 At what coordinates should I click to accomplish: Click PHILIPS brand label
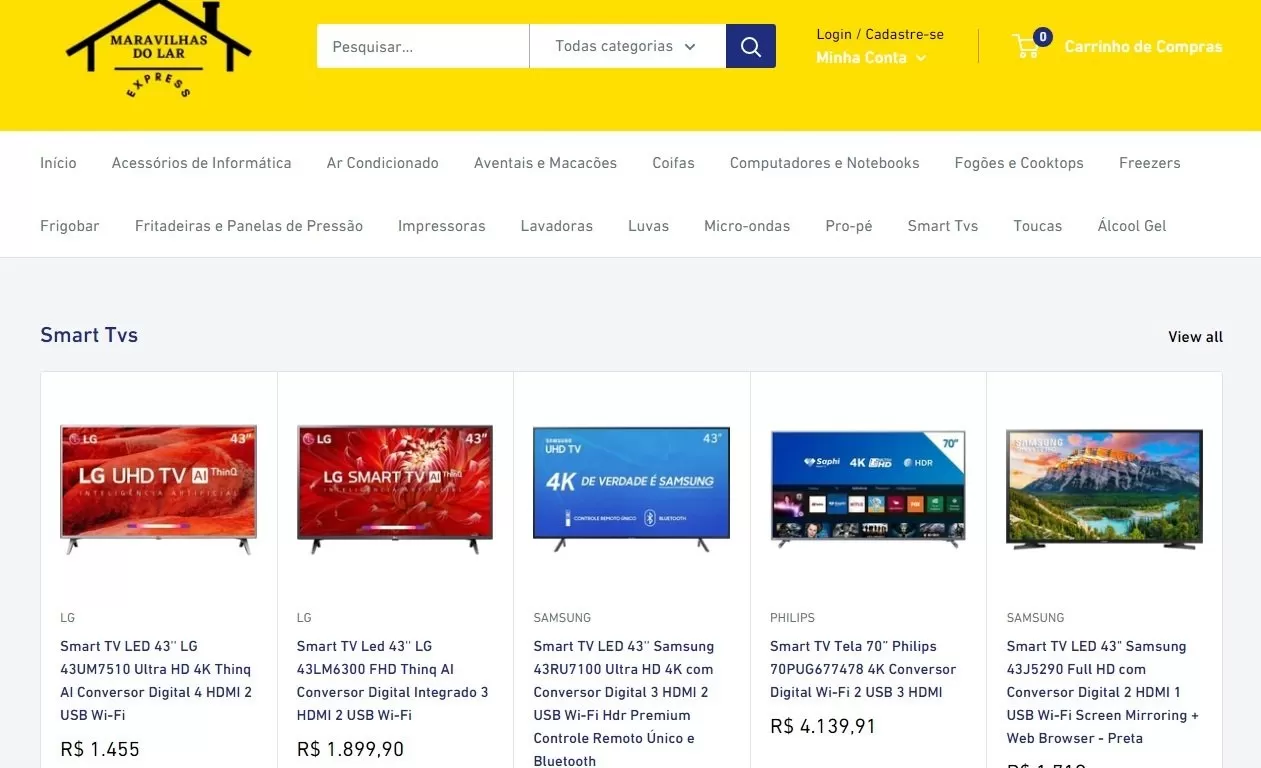click(x=792, y=618)
